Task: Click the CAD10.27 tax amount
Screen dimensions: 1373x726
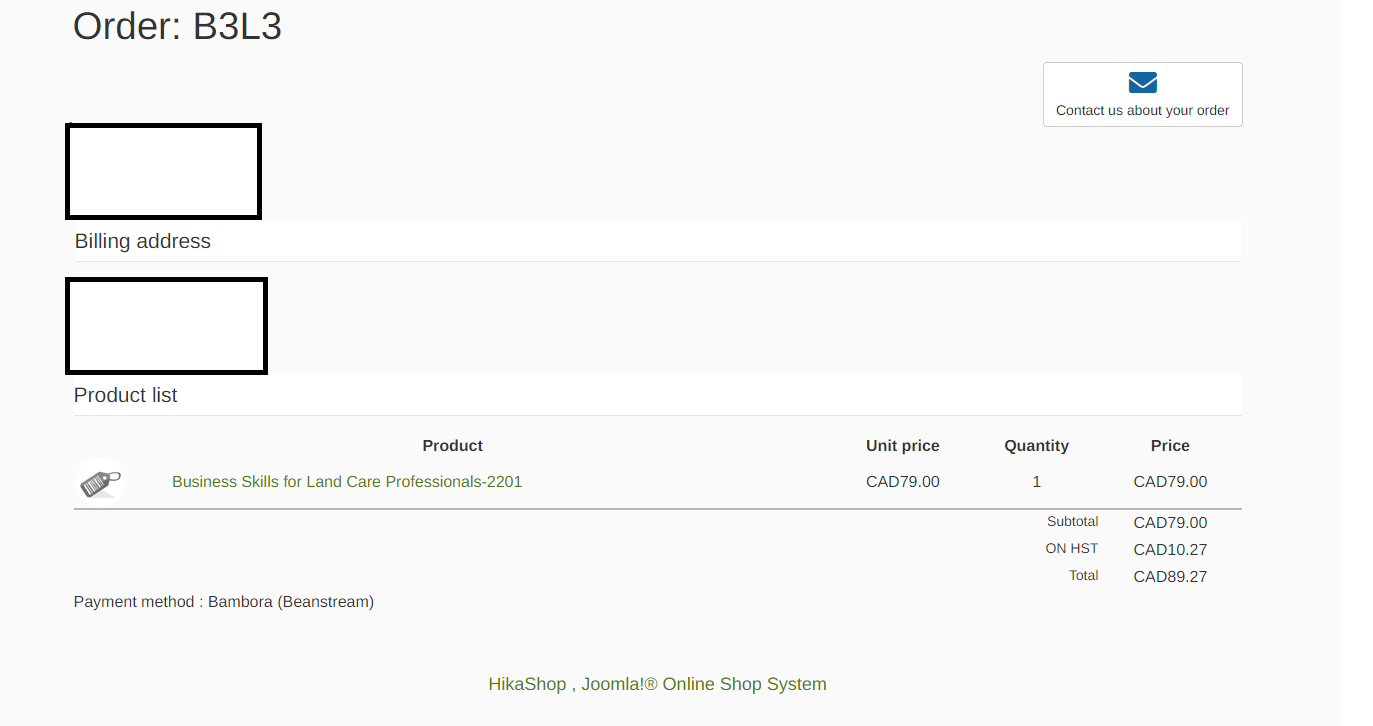Action: click(1170, 550)
